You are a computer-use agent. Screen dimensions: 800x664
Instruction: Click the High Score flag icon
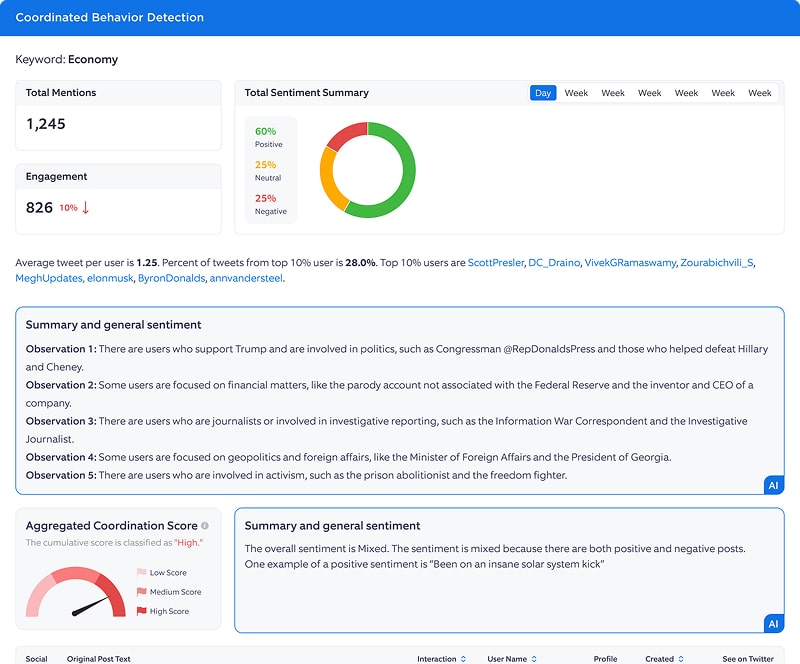(142, 611)
